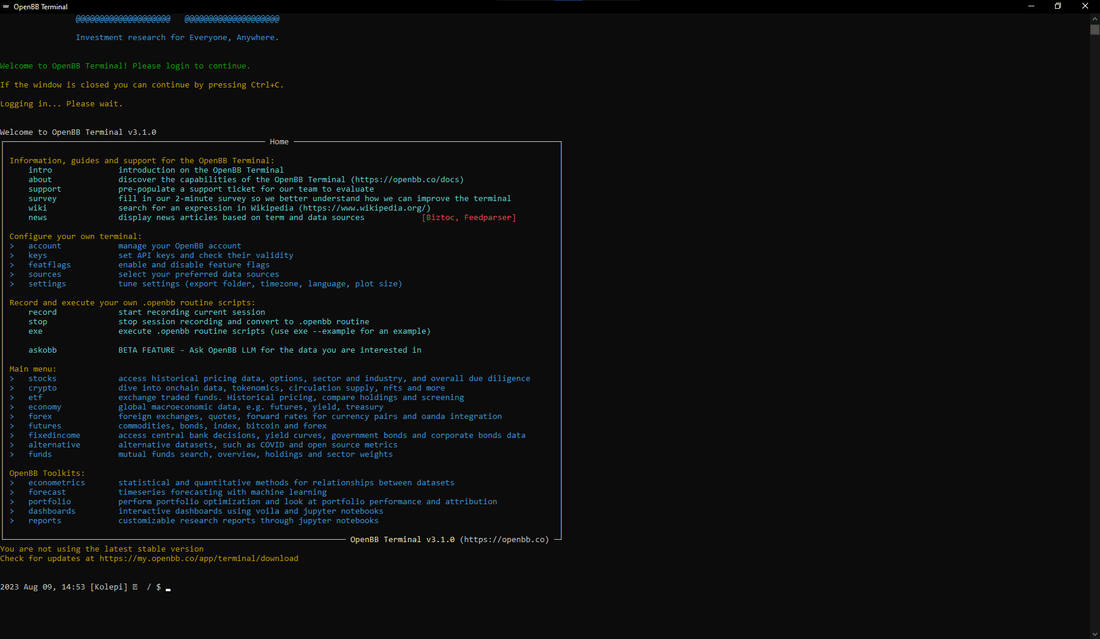Click the arrow marker before 'crypto'

[12, 388]
